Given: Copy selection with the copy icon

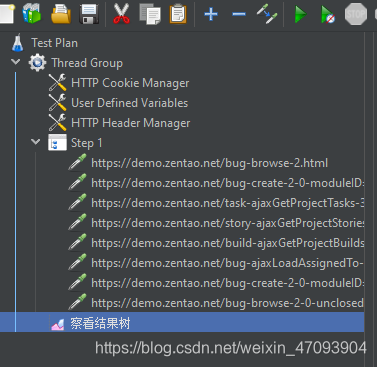Looking at the screenshot, I should (150, 14).
